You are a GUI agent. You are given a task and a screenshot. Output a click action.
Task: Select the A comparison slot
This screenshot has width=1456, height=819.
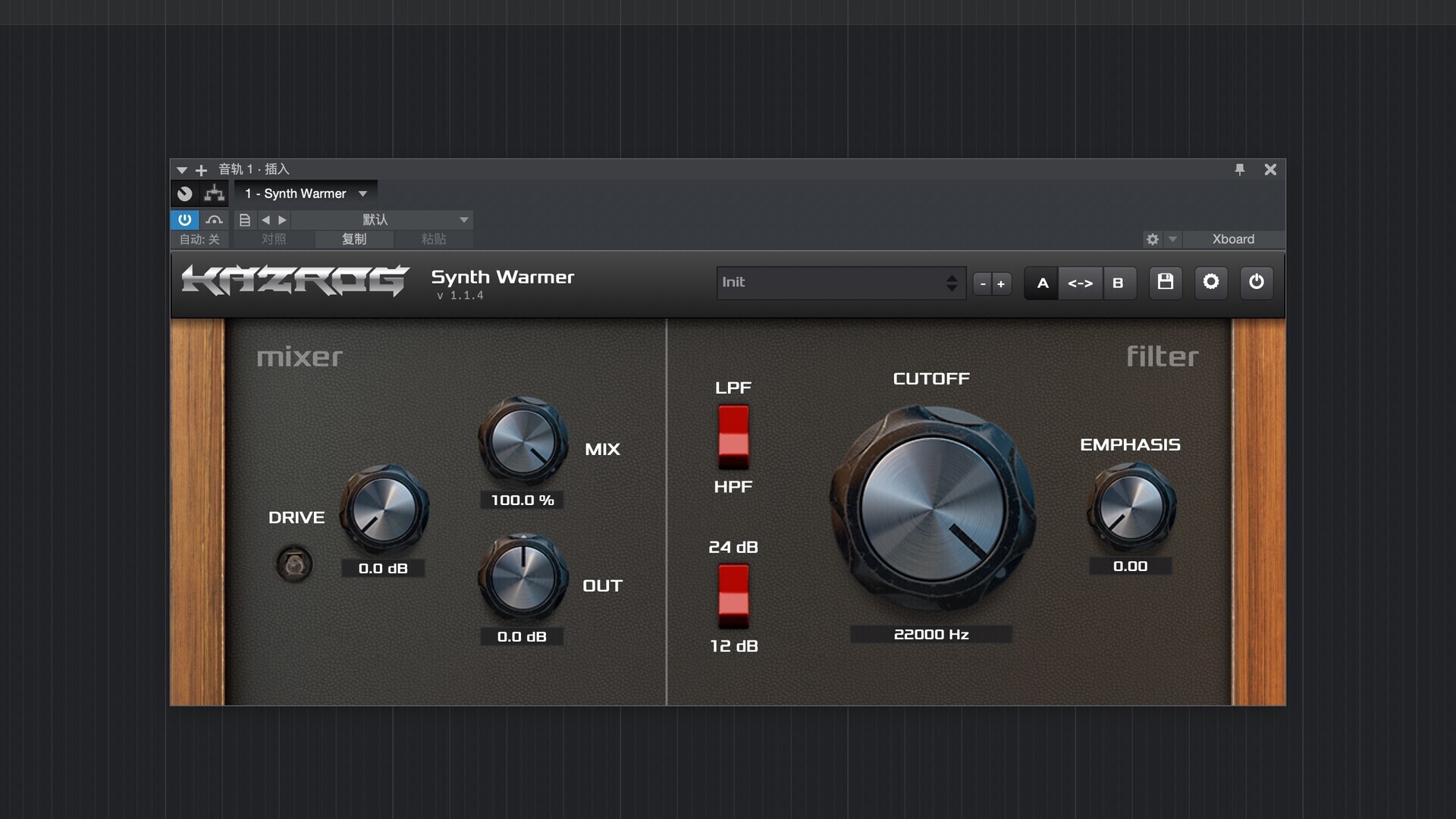click(x=1043, y=283)
